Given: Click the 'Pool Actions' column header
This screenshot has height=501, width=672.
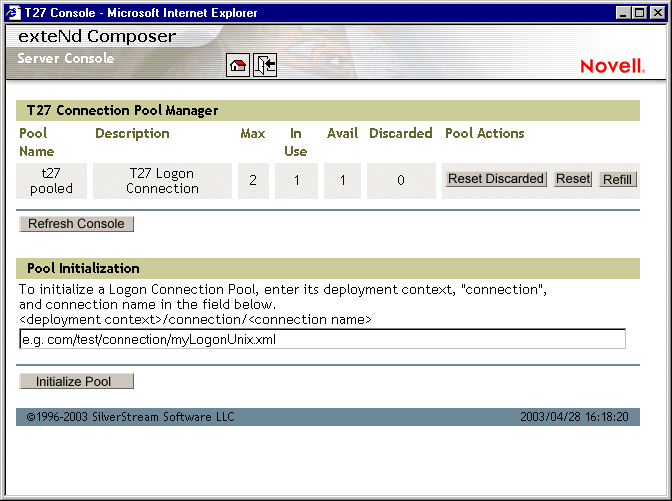Looking at the screenshot, I should (485, 133).
